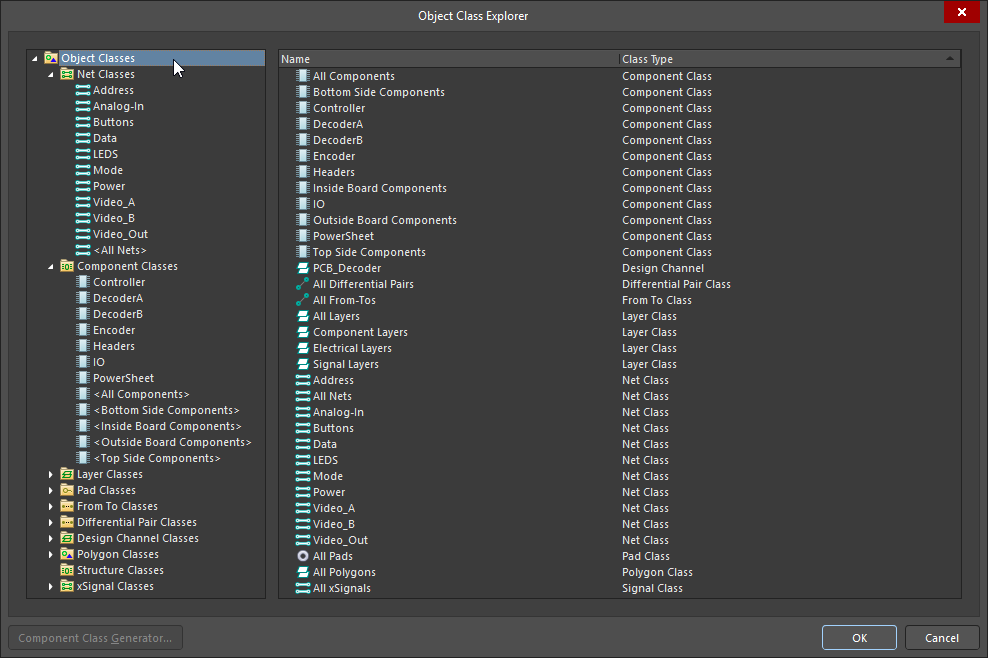The height and width of the screenshot is (658, 988).
Task: Click the design channel icon of PCB_Decoder row
Action: click(302, 268)
